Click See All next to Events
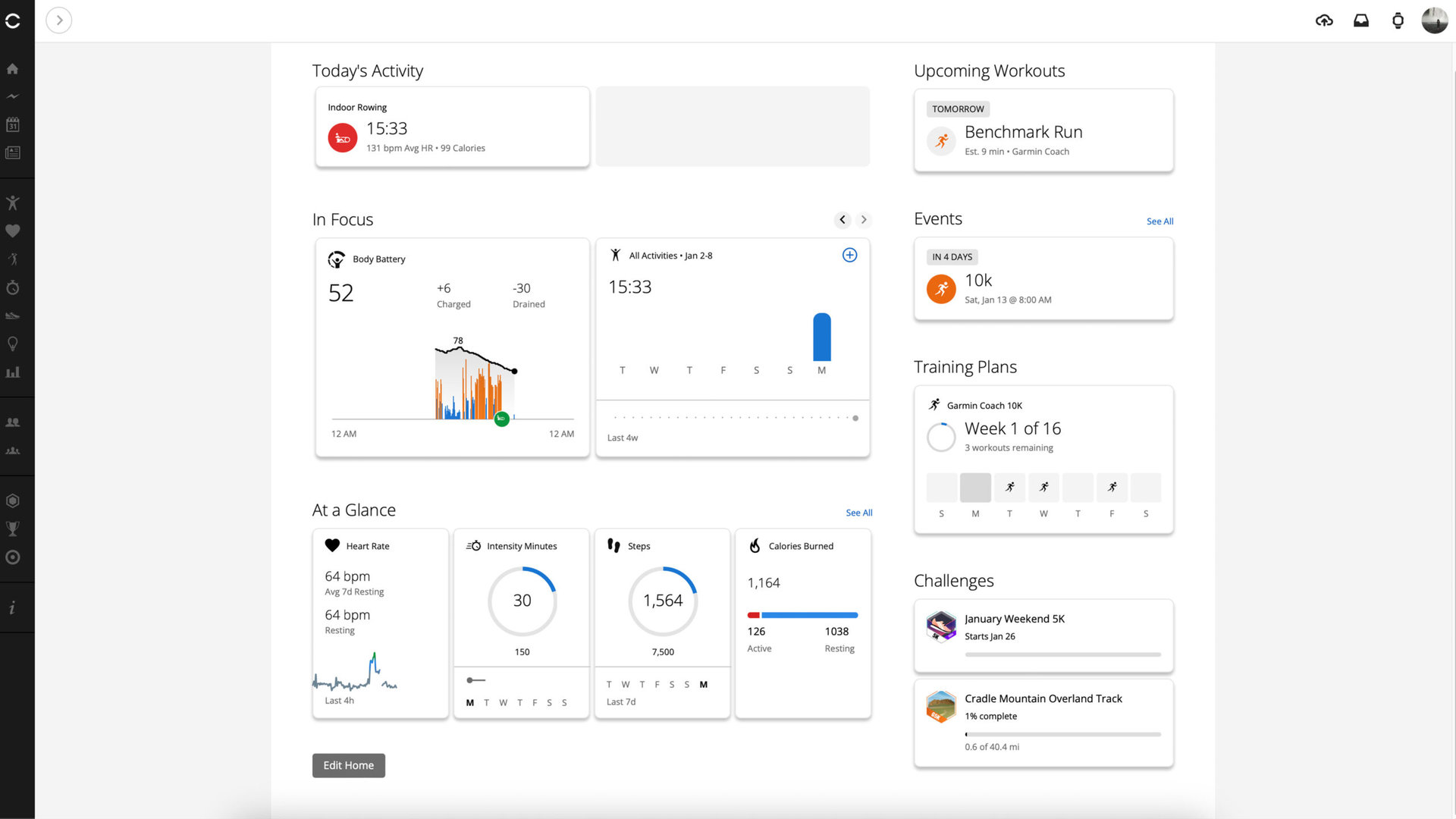The image size is (1456, 819). (x=1159, y=221)
